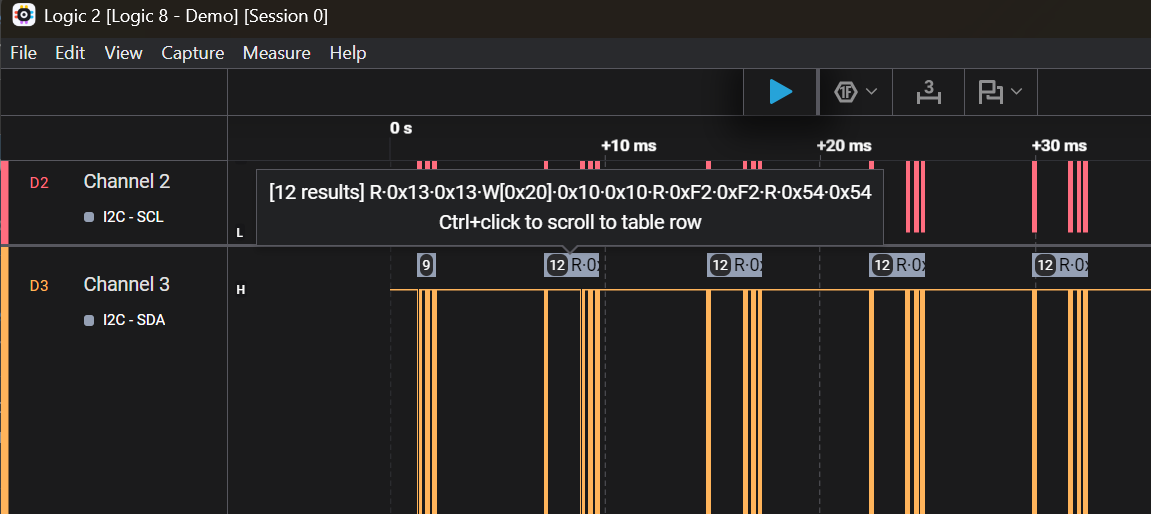Open the Help menu
Viewport: 1151px width, 514px height.
click(x=348, y=53)
